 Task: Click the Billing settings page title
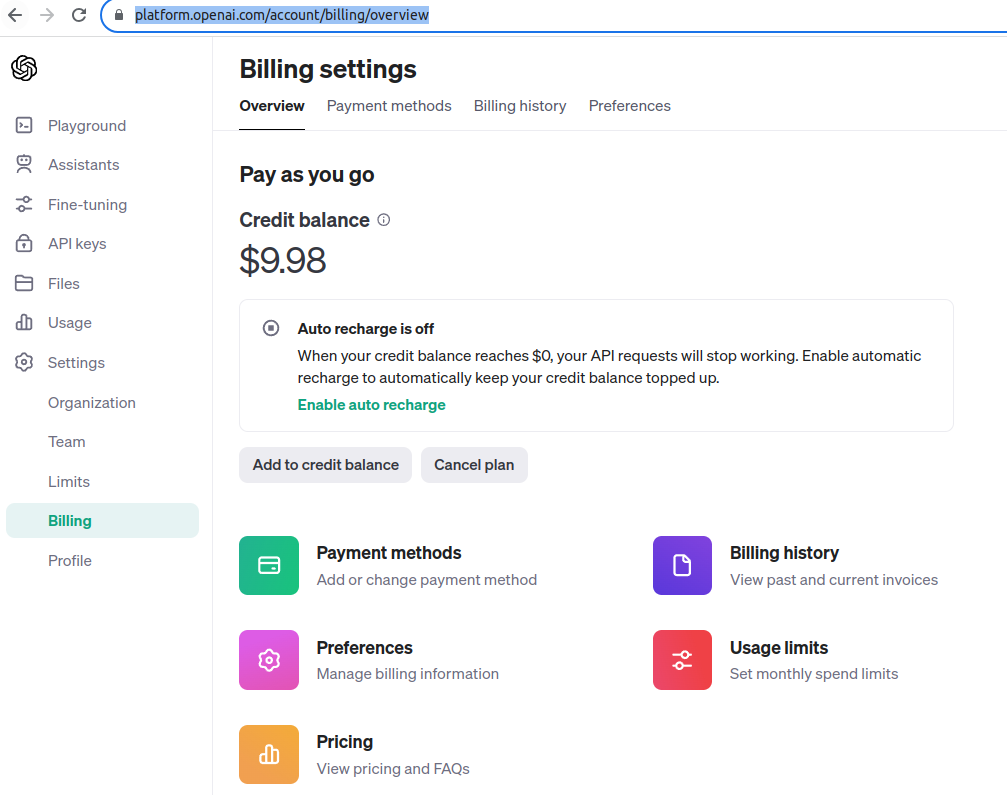[328, 69]
